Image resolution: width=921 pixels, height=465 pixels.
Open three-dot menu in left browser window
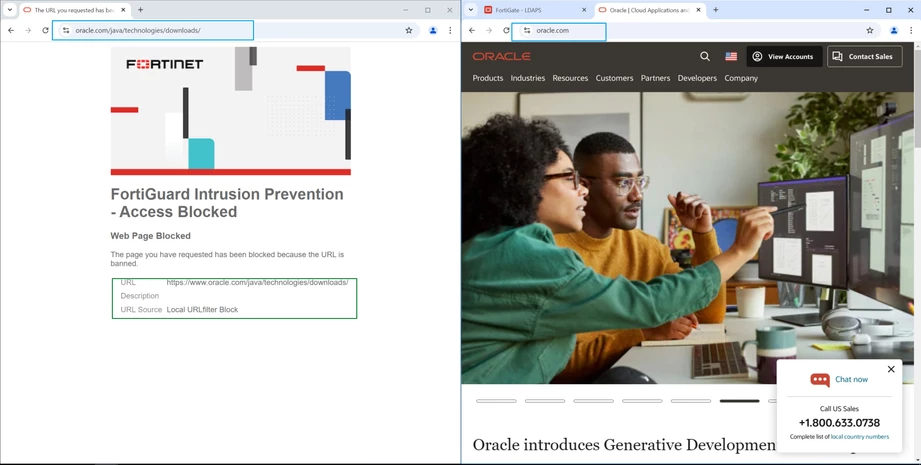(450, 31)
